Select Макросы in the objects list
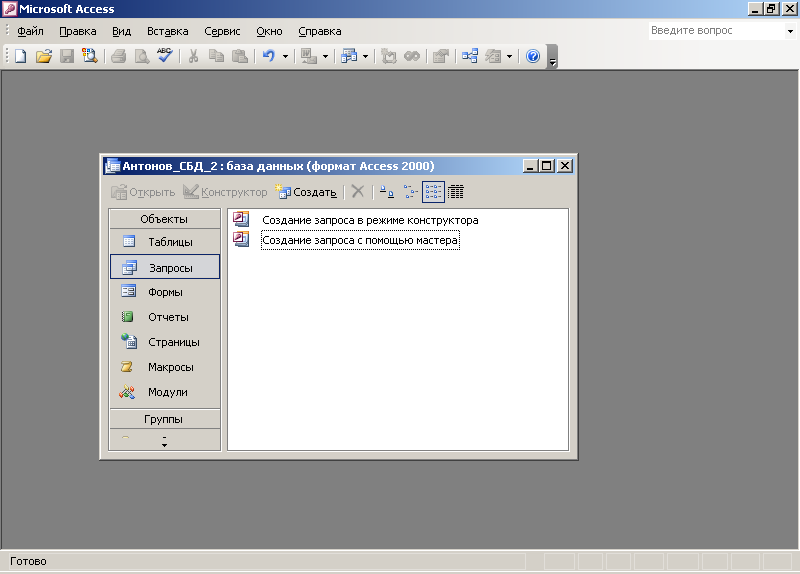The image size is (800, 574). tap(164, 367)
